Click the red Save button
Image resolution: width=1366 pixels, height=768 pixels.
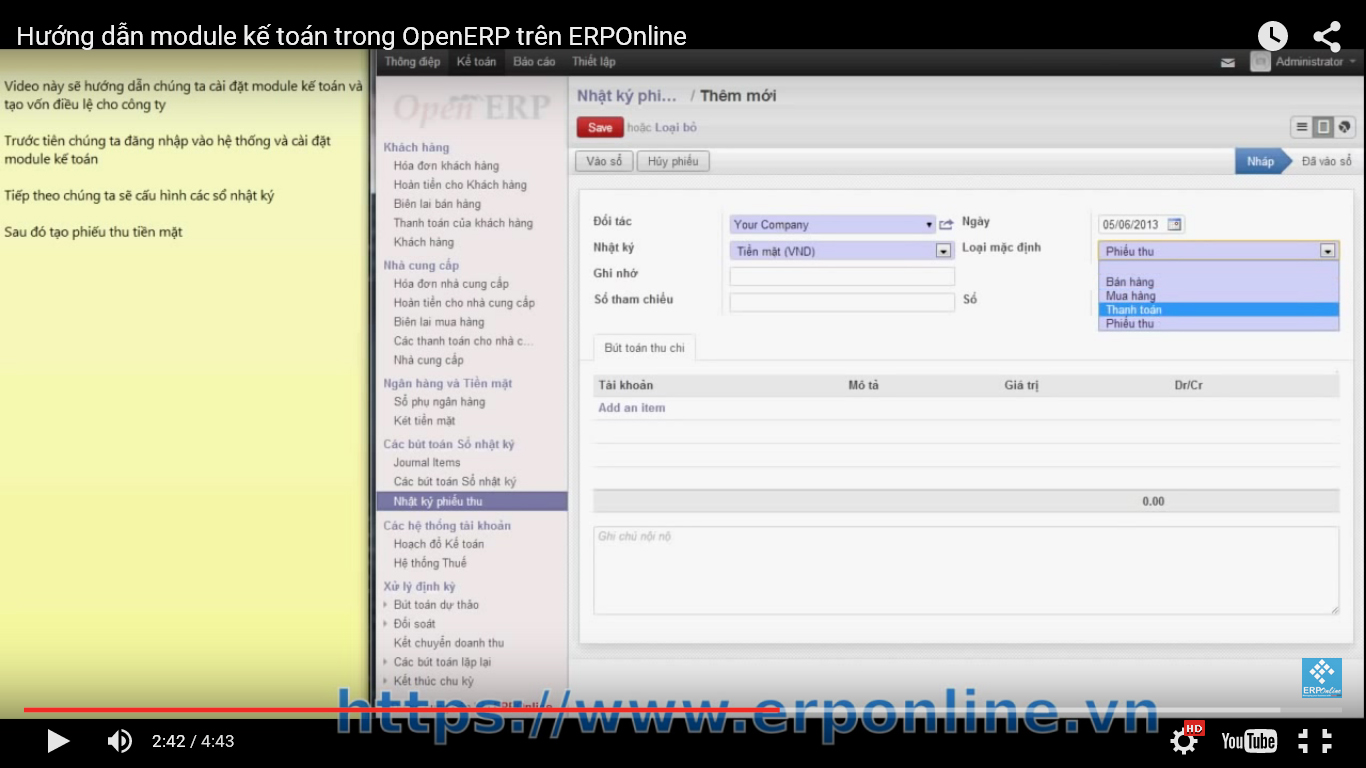coord(600,127)
